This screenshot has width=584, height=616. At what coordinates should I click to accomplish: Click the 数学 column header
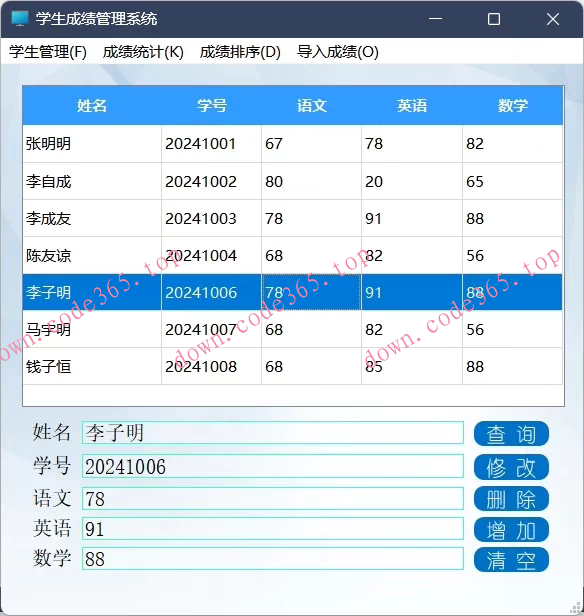[x=513, y=105]
